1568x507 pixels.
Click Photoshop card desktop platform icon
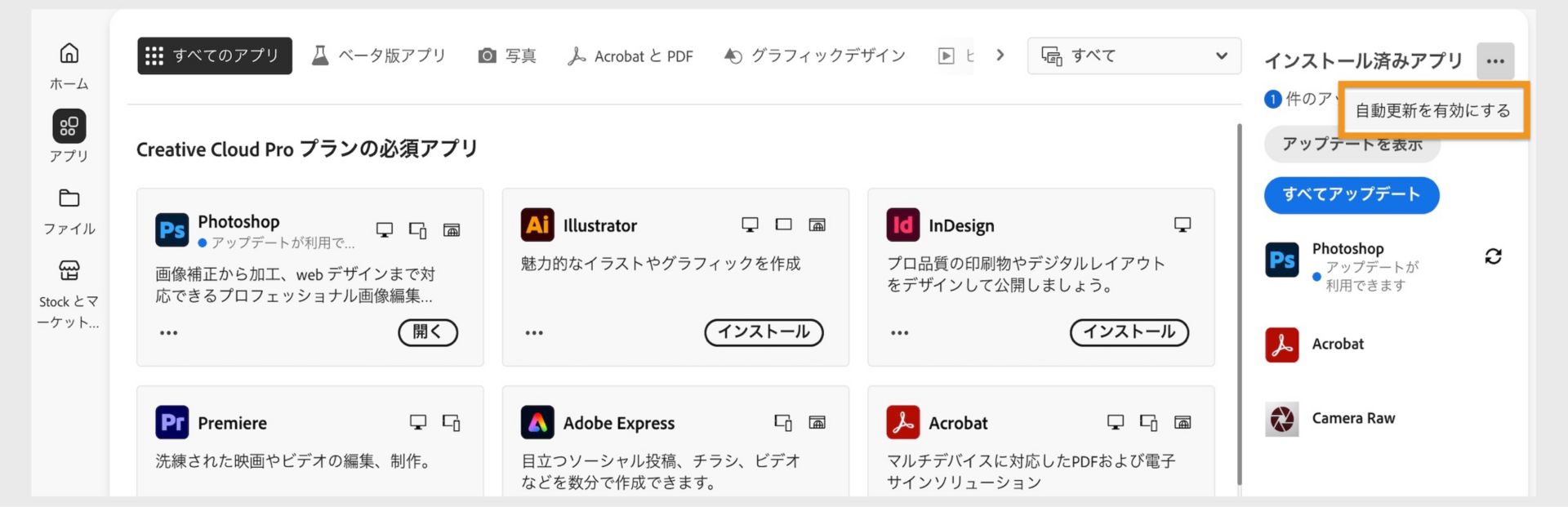coord(385,230)
